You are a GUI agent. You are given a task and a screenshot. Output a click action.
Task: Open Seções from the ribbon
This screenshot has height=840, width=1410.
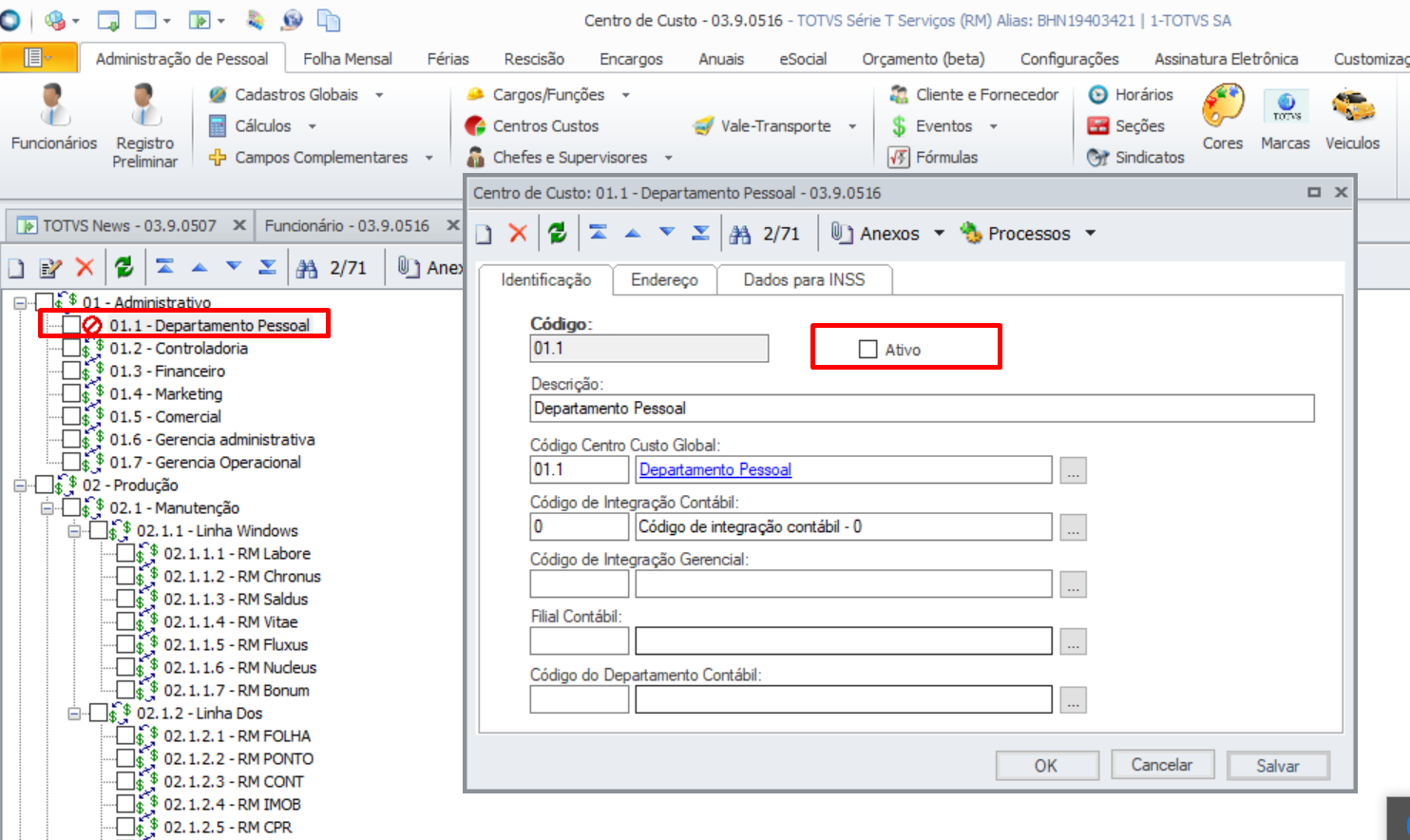point(1126,125)
